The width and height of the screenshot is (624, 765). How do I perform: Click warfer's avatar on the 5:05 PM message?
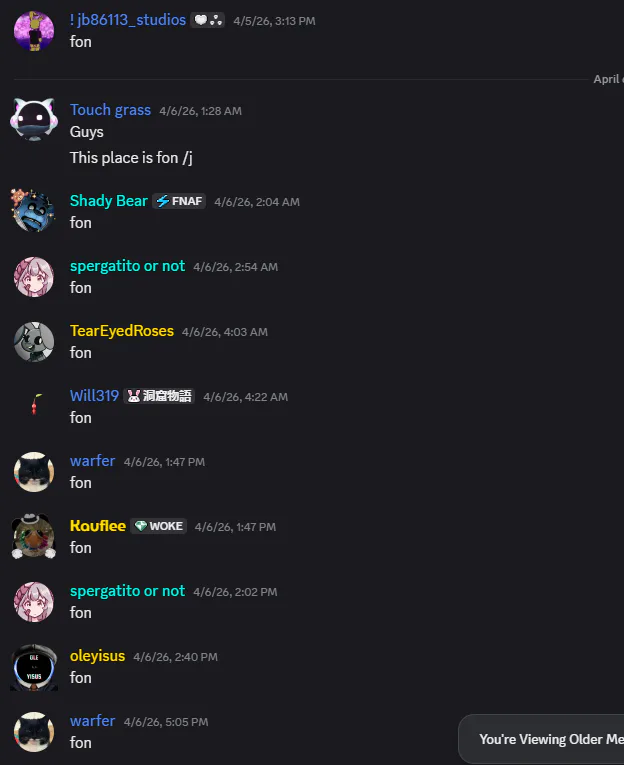(x=34, y=732)
